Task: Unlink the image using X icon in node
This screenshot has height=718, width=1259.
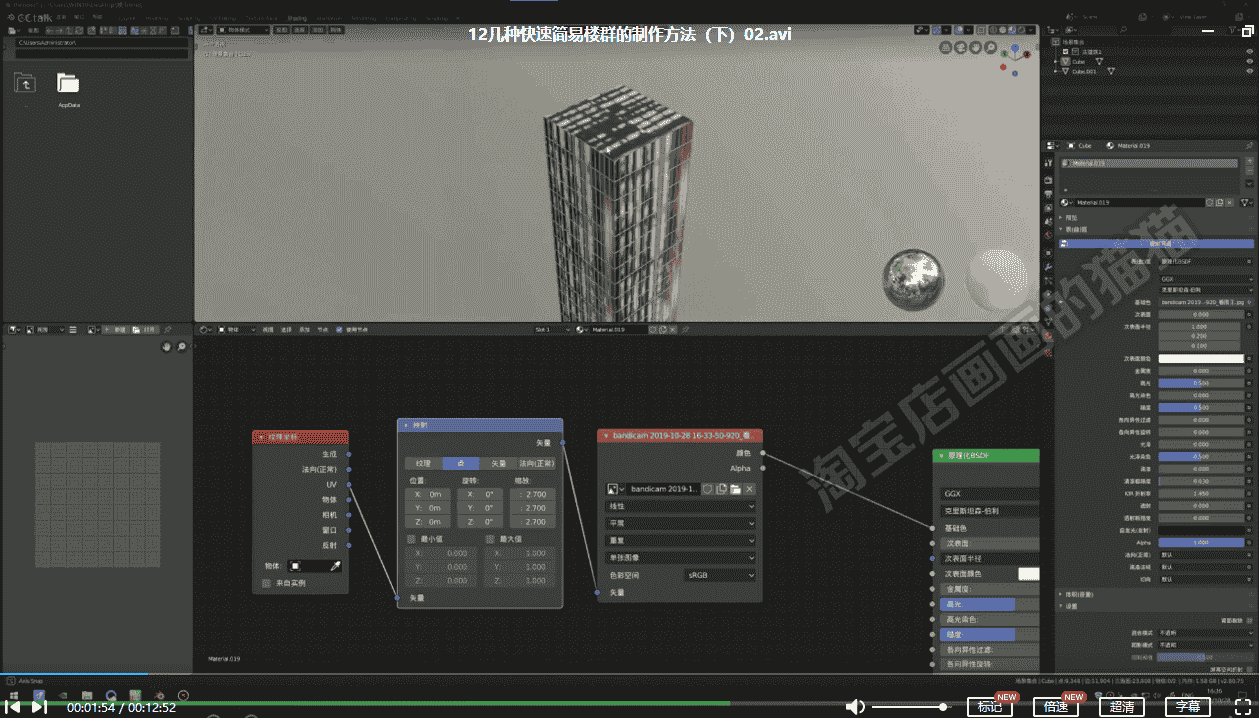Action: 749,489
